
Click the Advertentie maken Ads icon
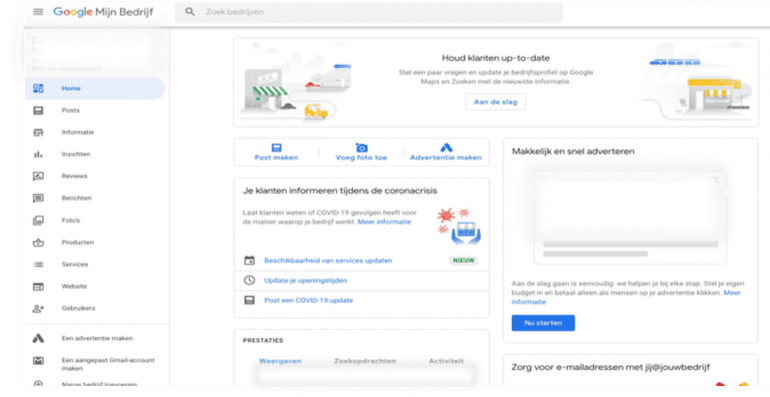coord(446,147)
